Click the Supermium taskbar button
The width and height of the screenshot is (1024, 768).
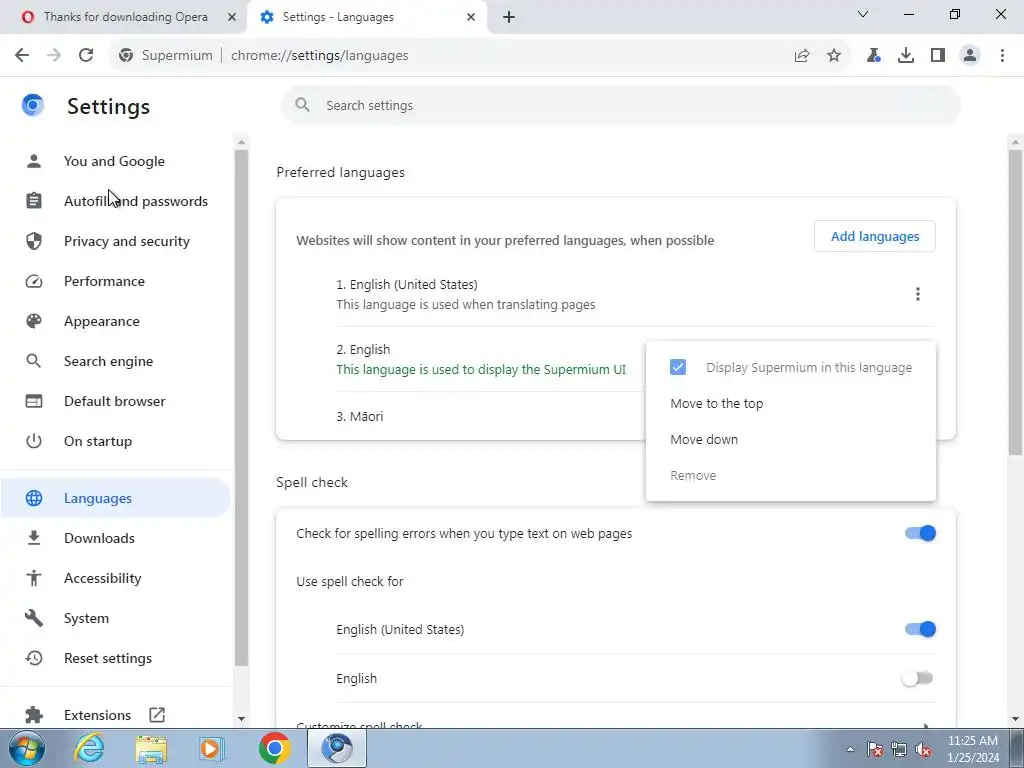tap(337, 748)
